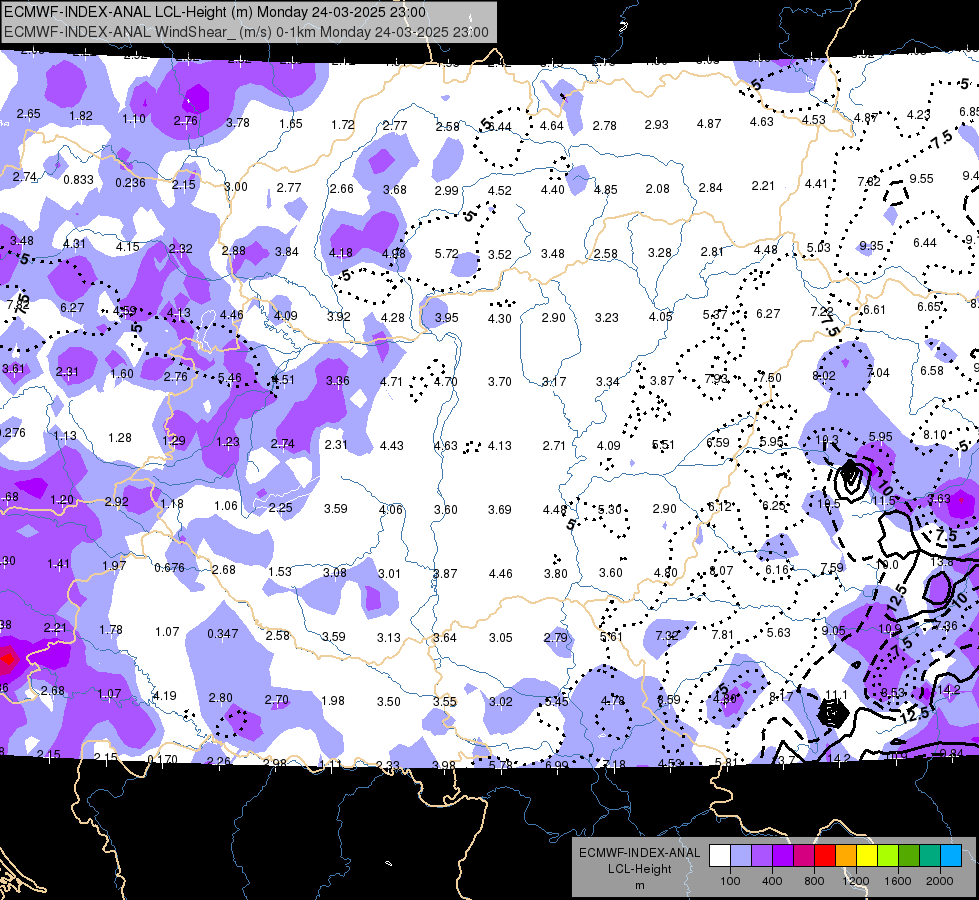Click the wind shear value '10.3'

tap(827, 440)
